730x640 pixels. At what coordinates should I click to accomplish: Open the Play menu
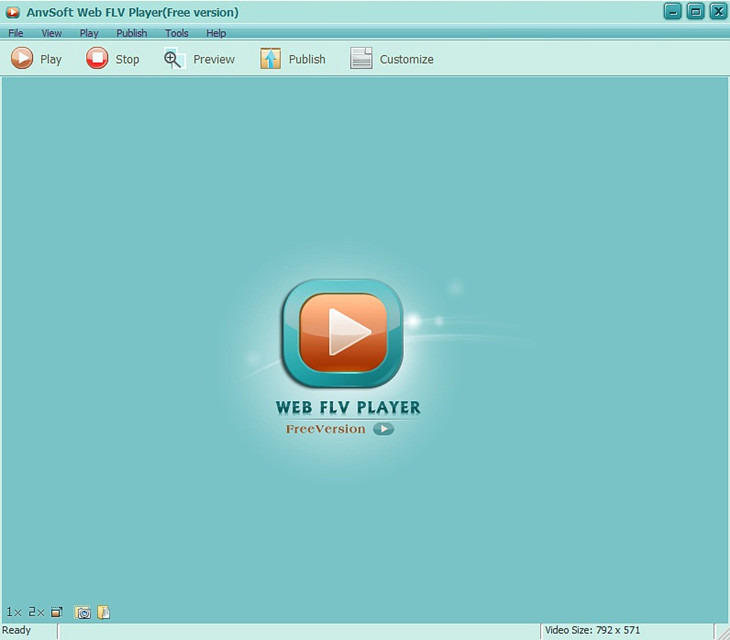click(88, 33)
